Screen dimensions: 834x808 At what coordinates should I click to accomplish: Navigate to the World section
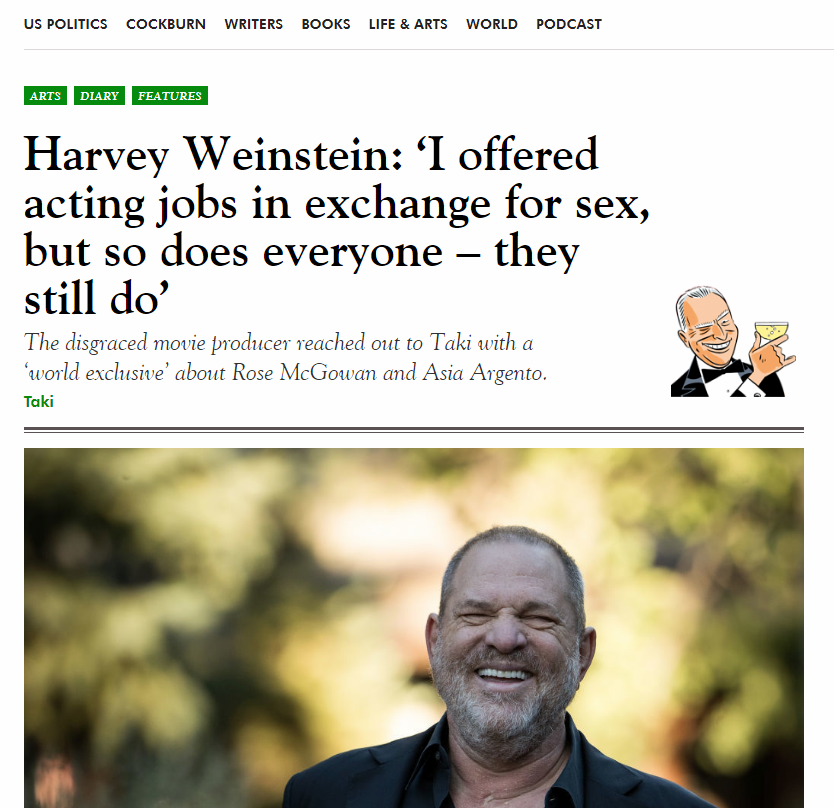492,24
